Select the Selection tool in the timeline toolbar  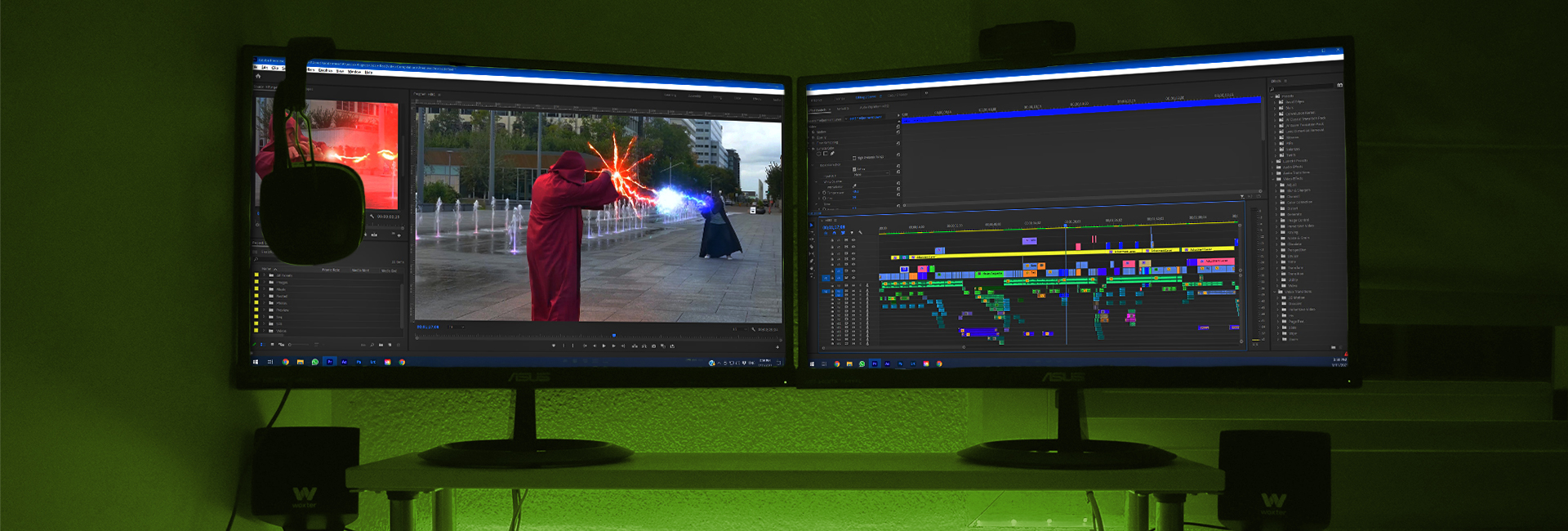[811, 225]
